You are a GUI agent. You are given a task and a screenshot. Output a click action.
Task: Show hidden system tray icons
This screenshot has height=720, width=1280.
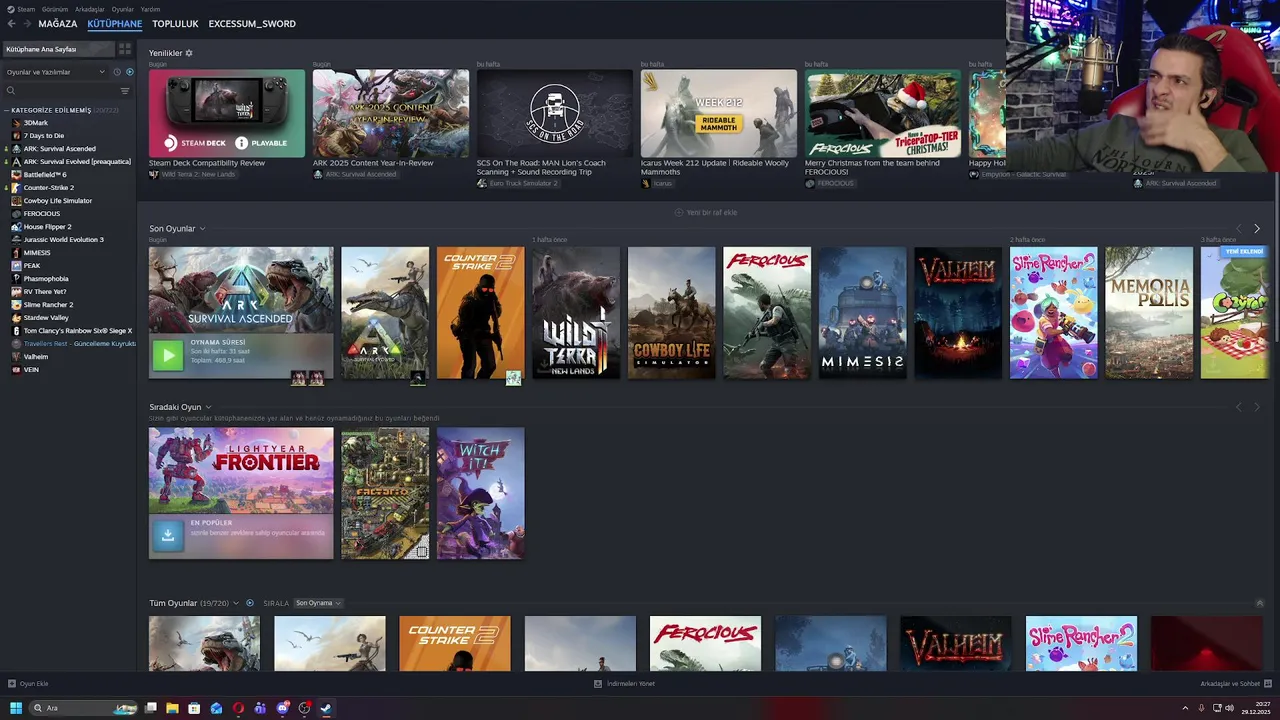coord(1185,708)
